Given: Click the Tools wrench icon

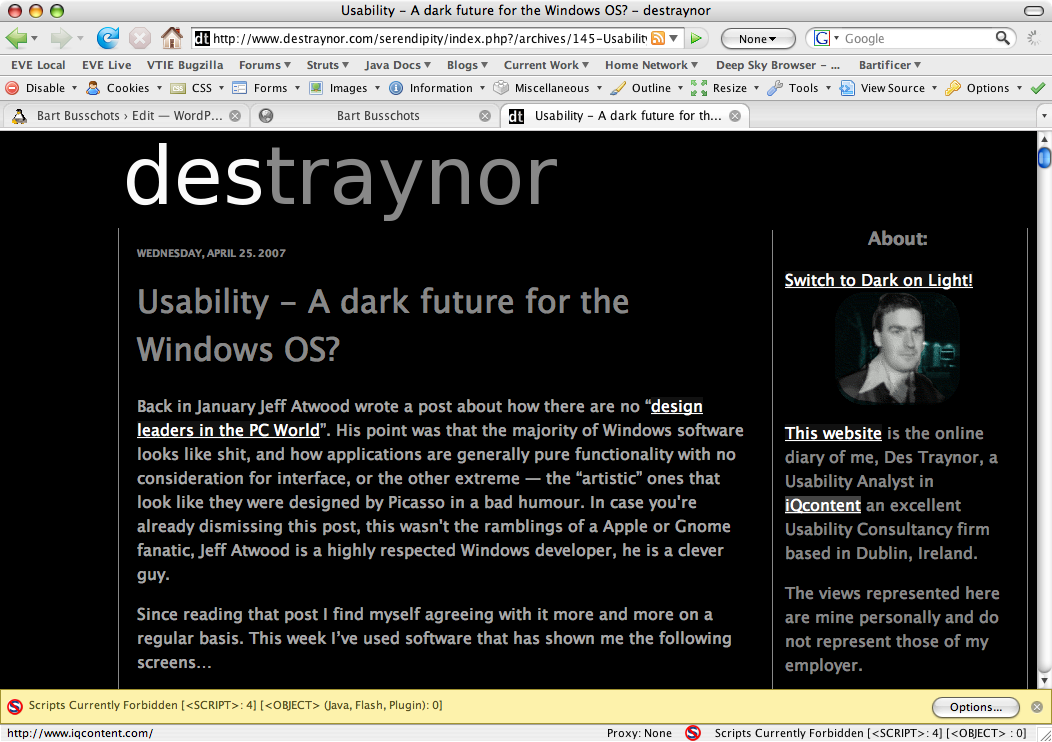Looking at the screenshot, I should coord(775,88).
